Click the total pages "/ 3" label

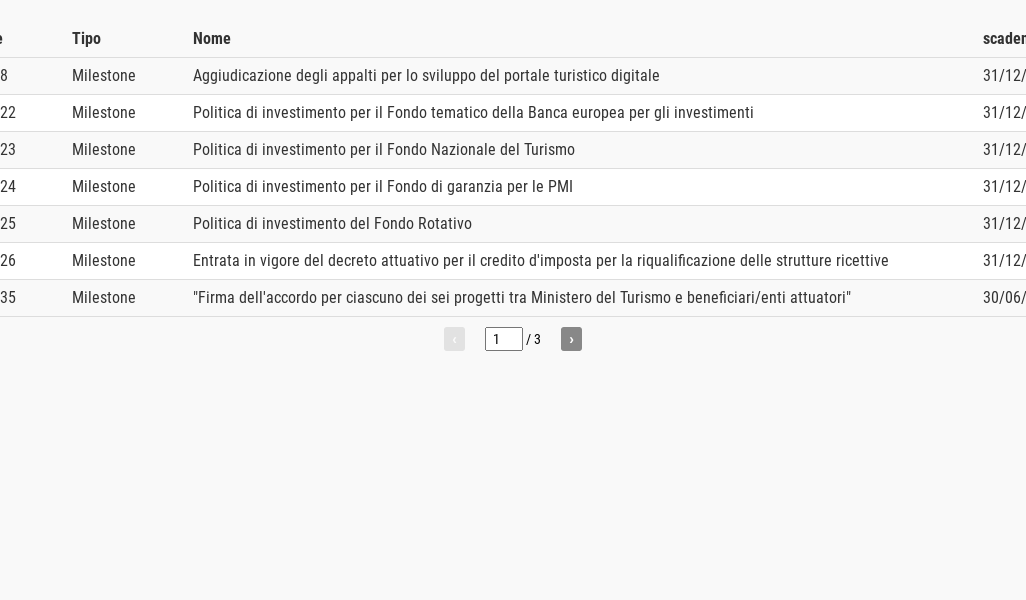[534, 340]
